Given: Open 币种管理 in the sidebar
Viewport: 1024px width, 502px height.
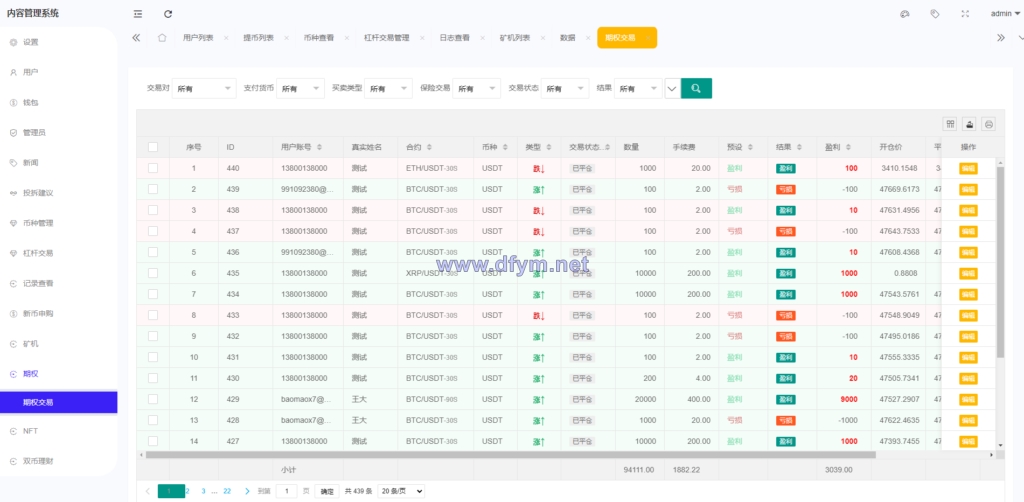Looking at the screenshot, I should coord(38,223).
